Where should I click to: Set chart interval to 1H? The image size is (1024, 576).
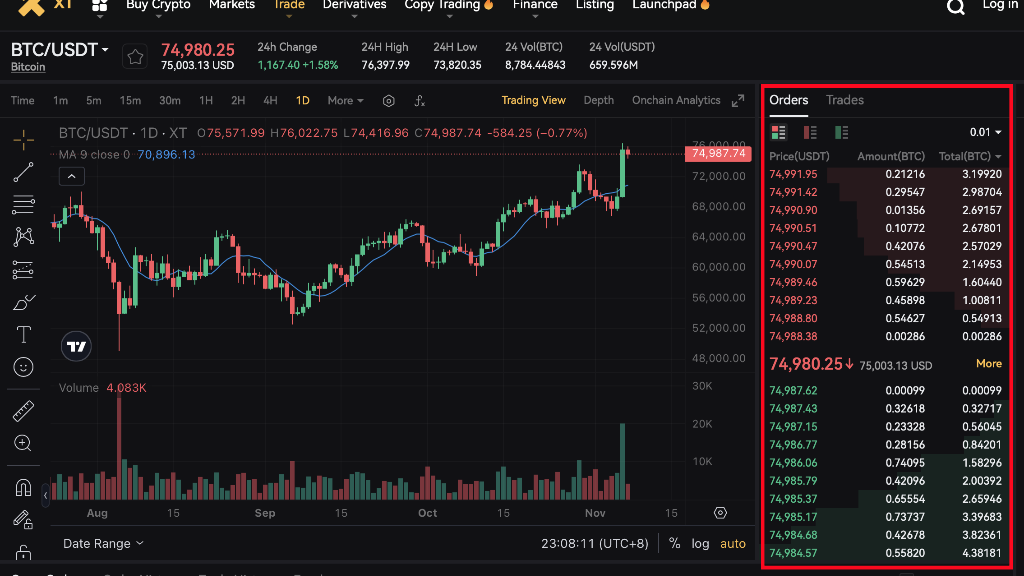(206, 101)
